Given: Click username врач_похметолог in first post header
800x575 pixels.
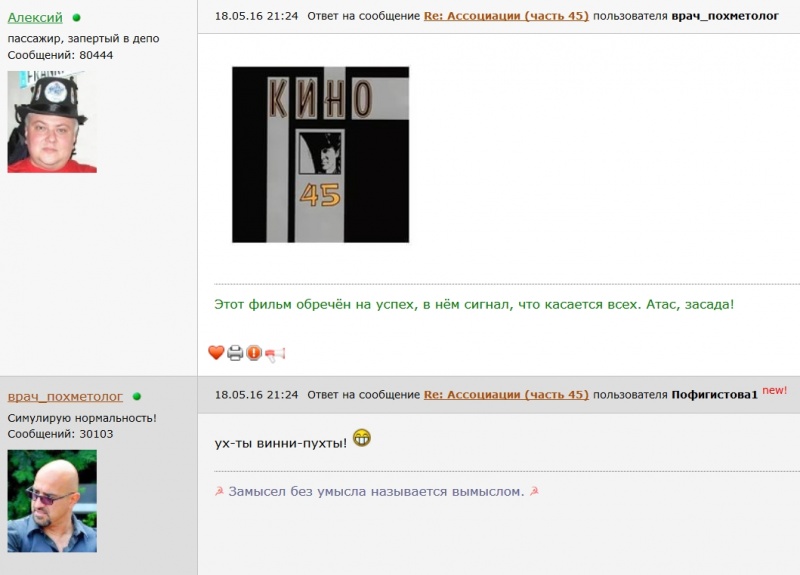Looking at the screenshot, I should [x=725, y=16].
